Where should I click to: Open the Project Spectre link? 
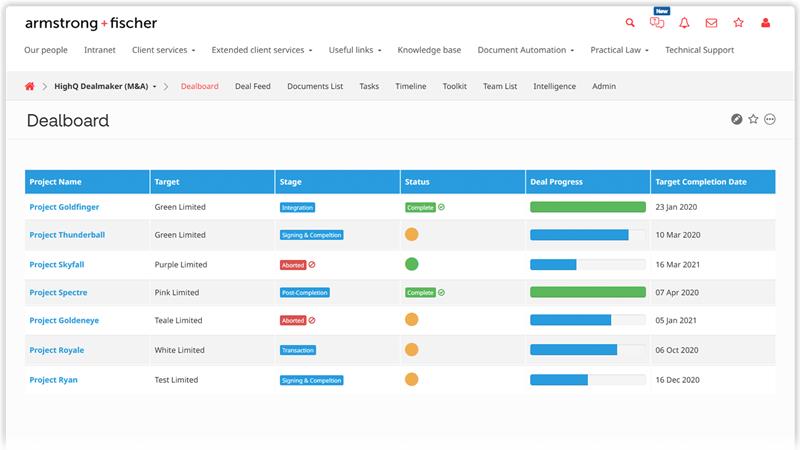[58, 293]
